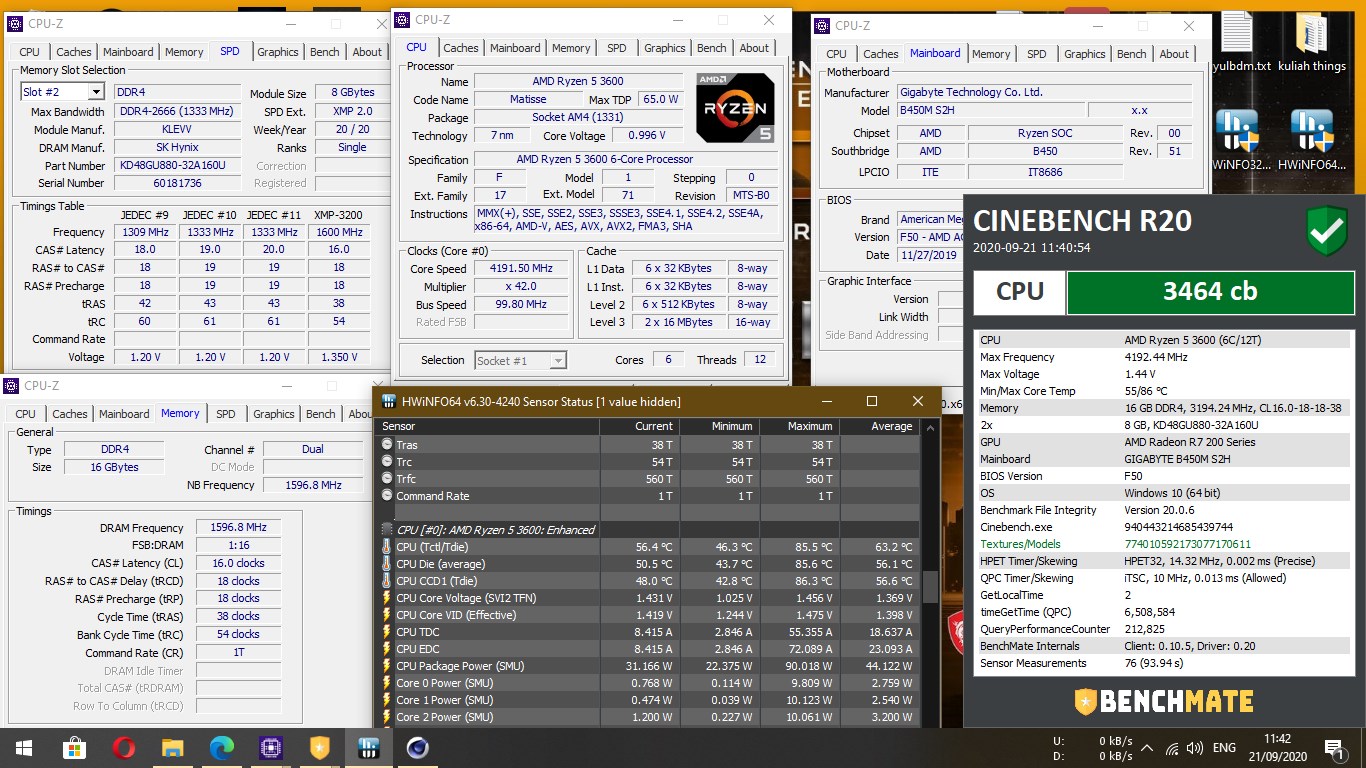Click thermometer icon beside CPU CCD1 (Tdie)
This screenshot has width=1366, height=768.
tap(387, 581)
